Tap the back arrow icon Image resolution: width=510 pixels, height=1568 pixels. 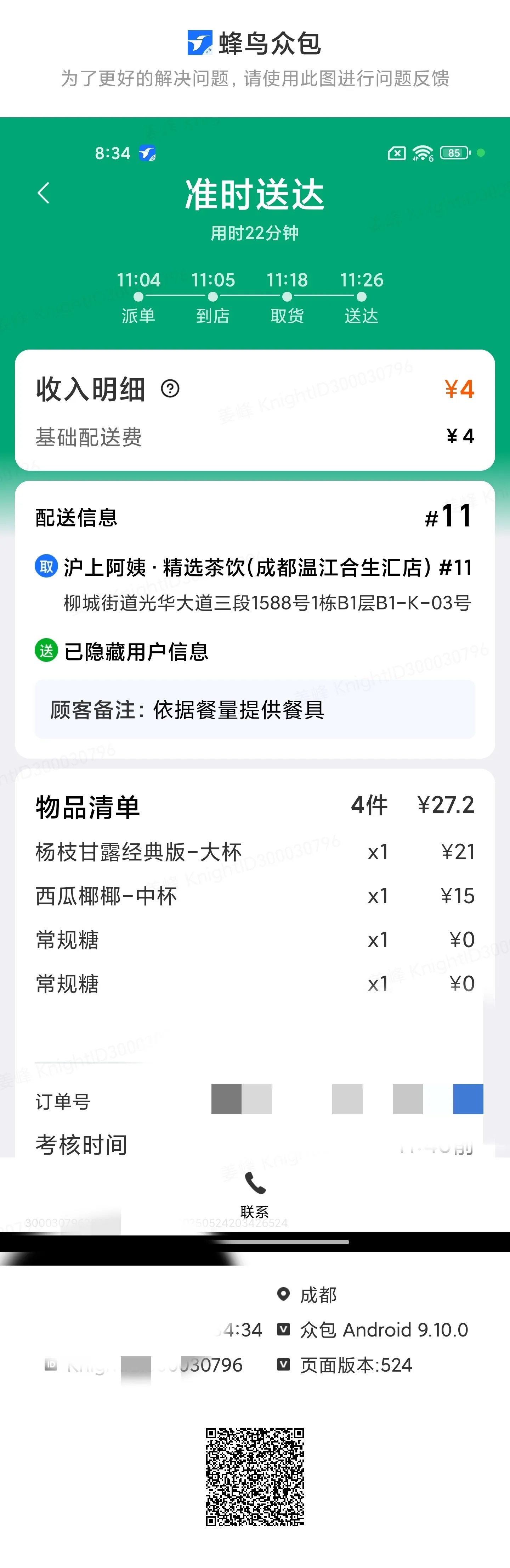43,193
